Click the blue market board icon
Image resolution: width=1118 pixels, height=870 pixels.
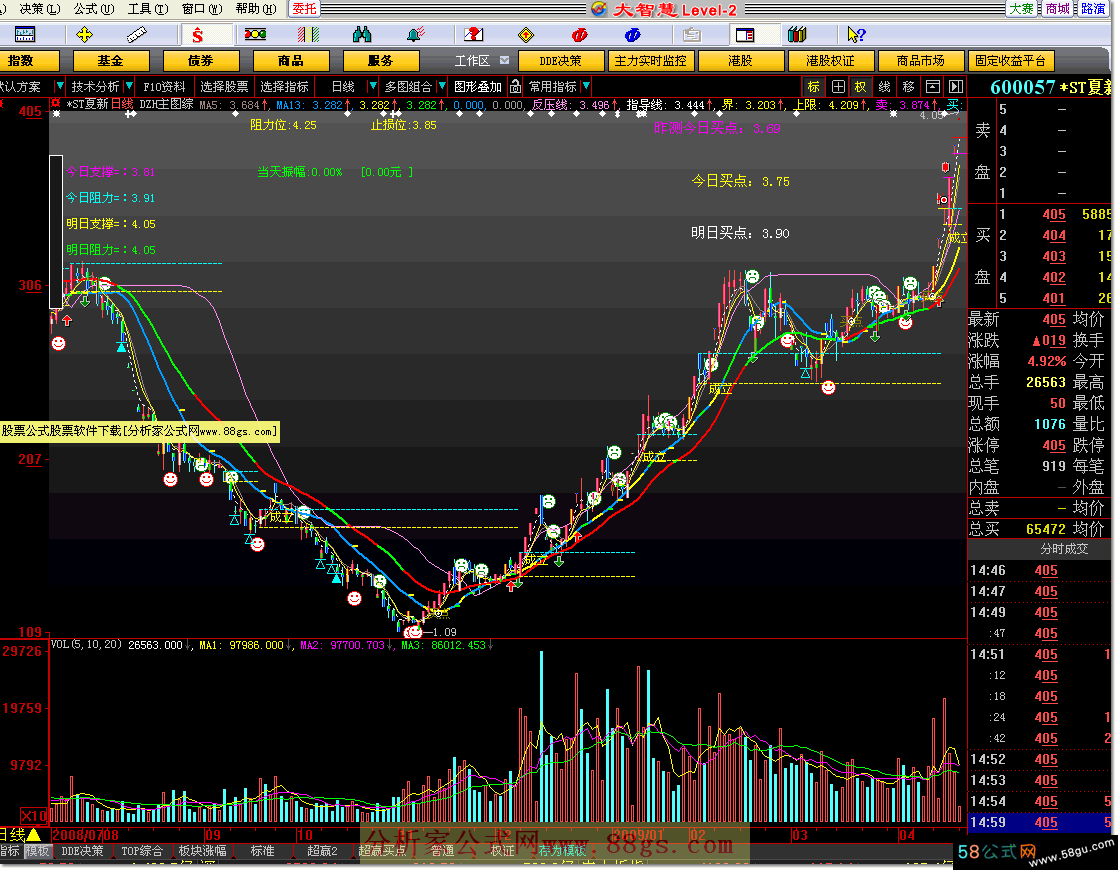click(x=25, y=34)
